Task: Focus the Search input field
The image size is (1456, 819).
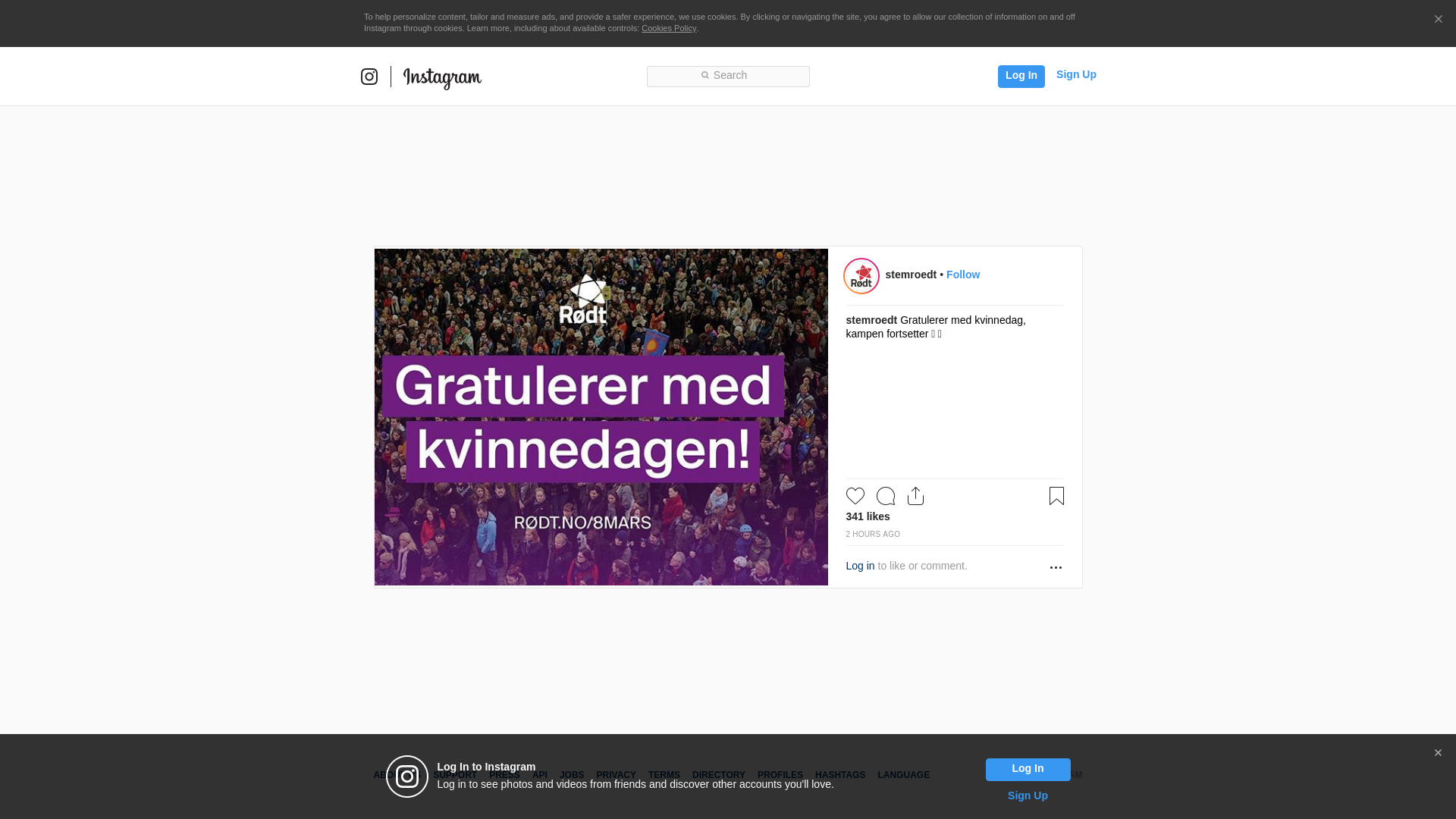Action: pos(728,77)
